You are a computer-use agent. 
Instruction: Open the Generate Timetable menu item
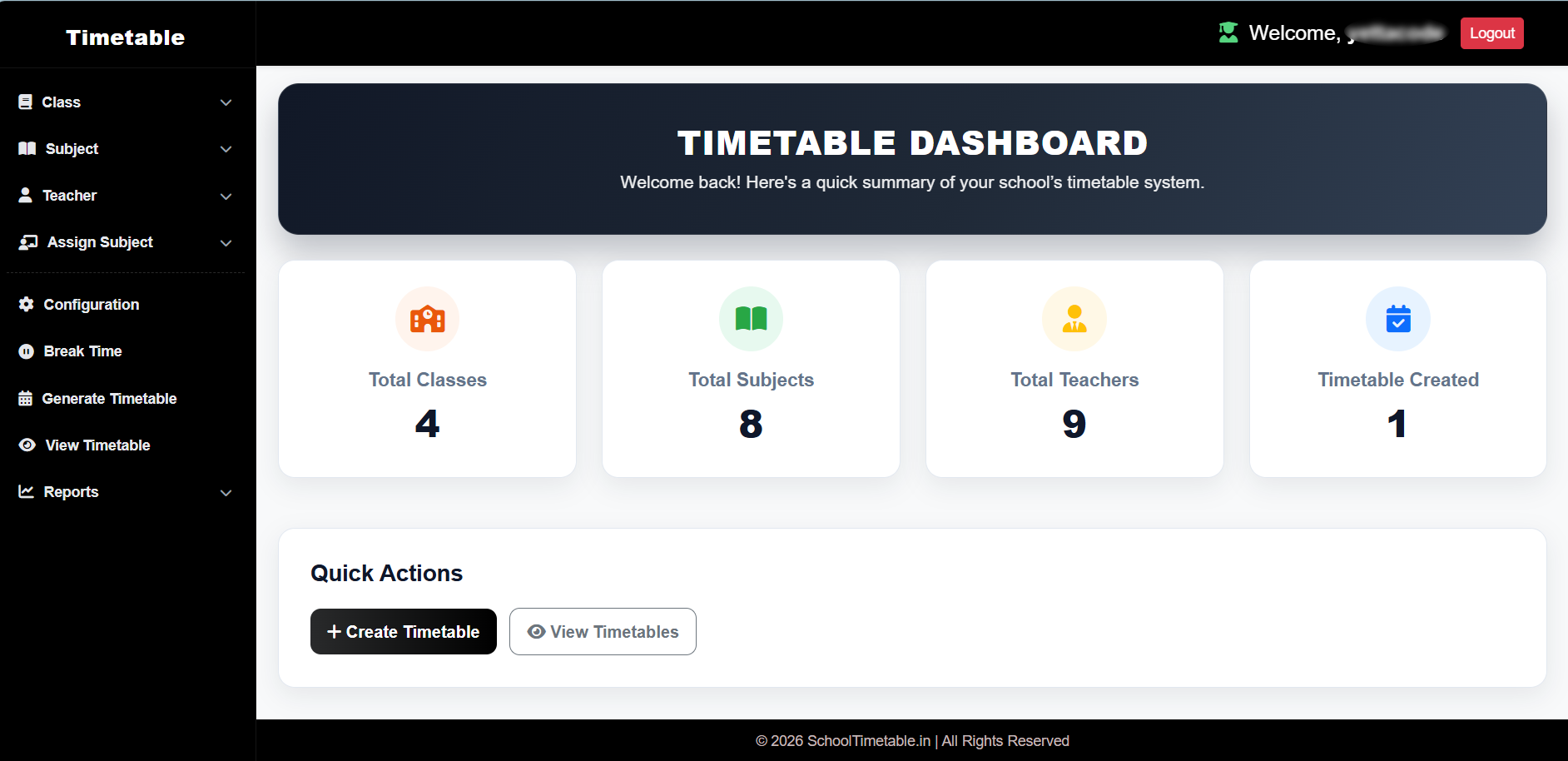pyautogui.click(x=109, y=399)
